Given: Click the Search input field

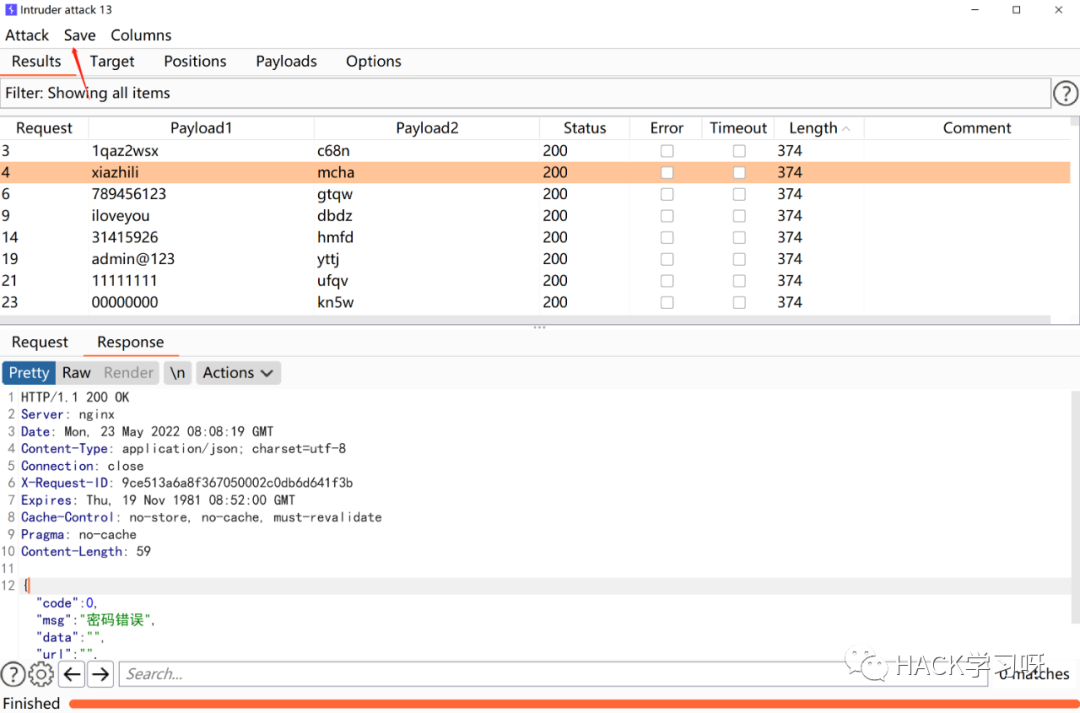Looking at the screenshot, I should click(x=555, y=674).
